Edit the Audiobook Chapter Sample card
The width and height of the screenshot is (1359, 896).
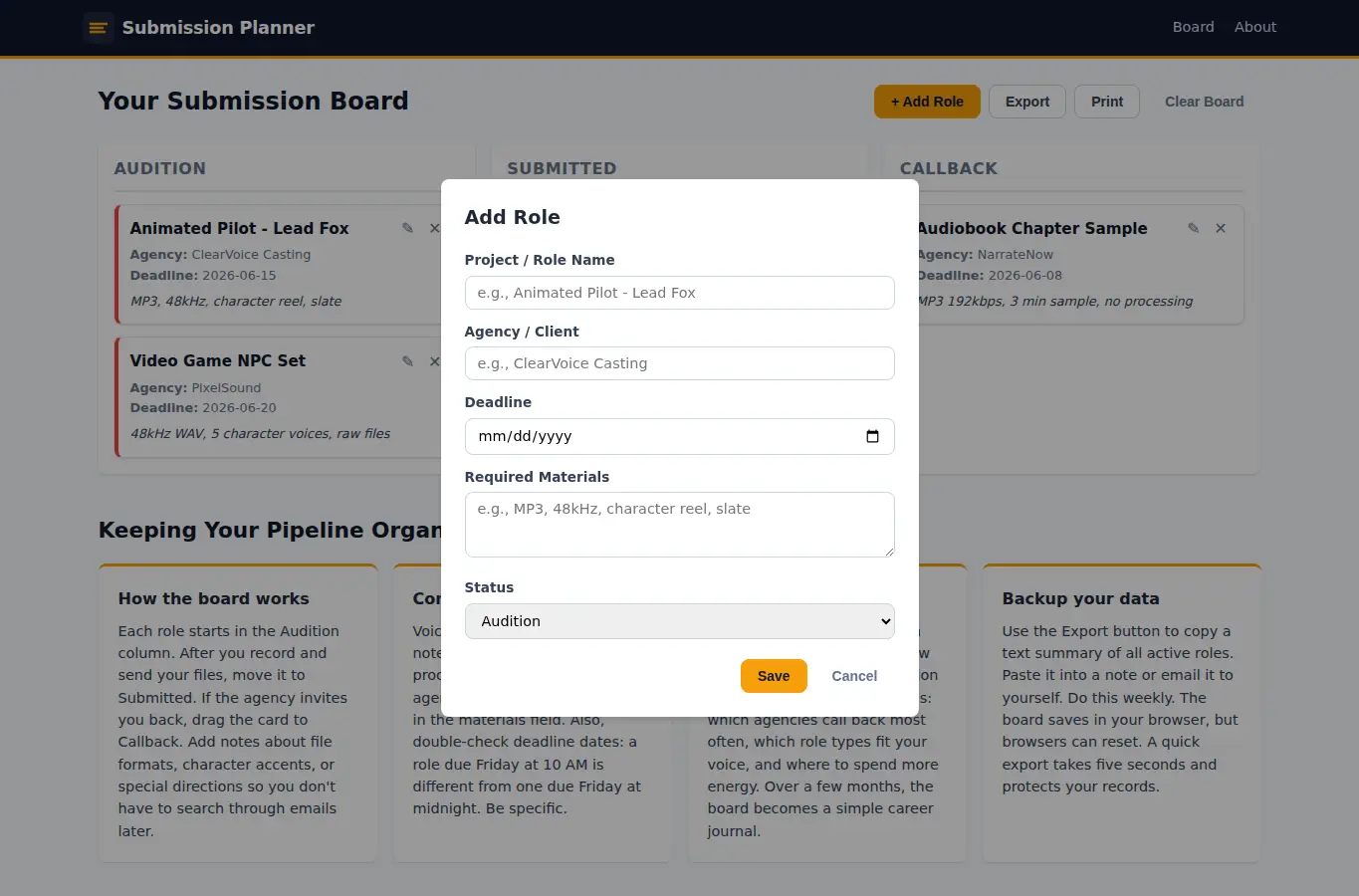(1193, 228)
